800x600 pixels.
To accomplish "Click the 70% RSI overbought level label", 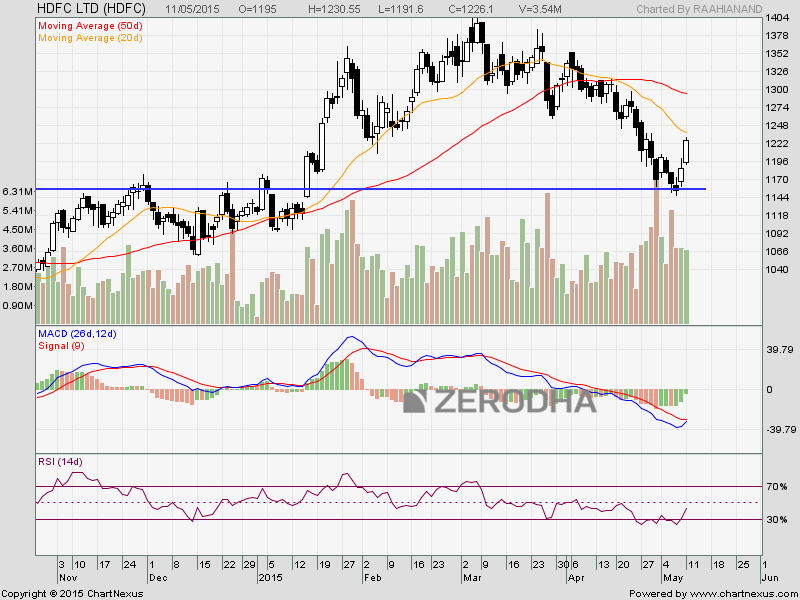I will click(x=776, y=487).
